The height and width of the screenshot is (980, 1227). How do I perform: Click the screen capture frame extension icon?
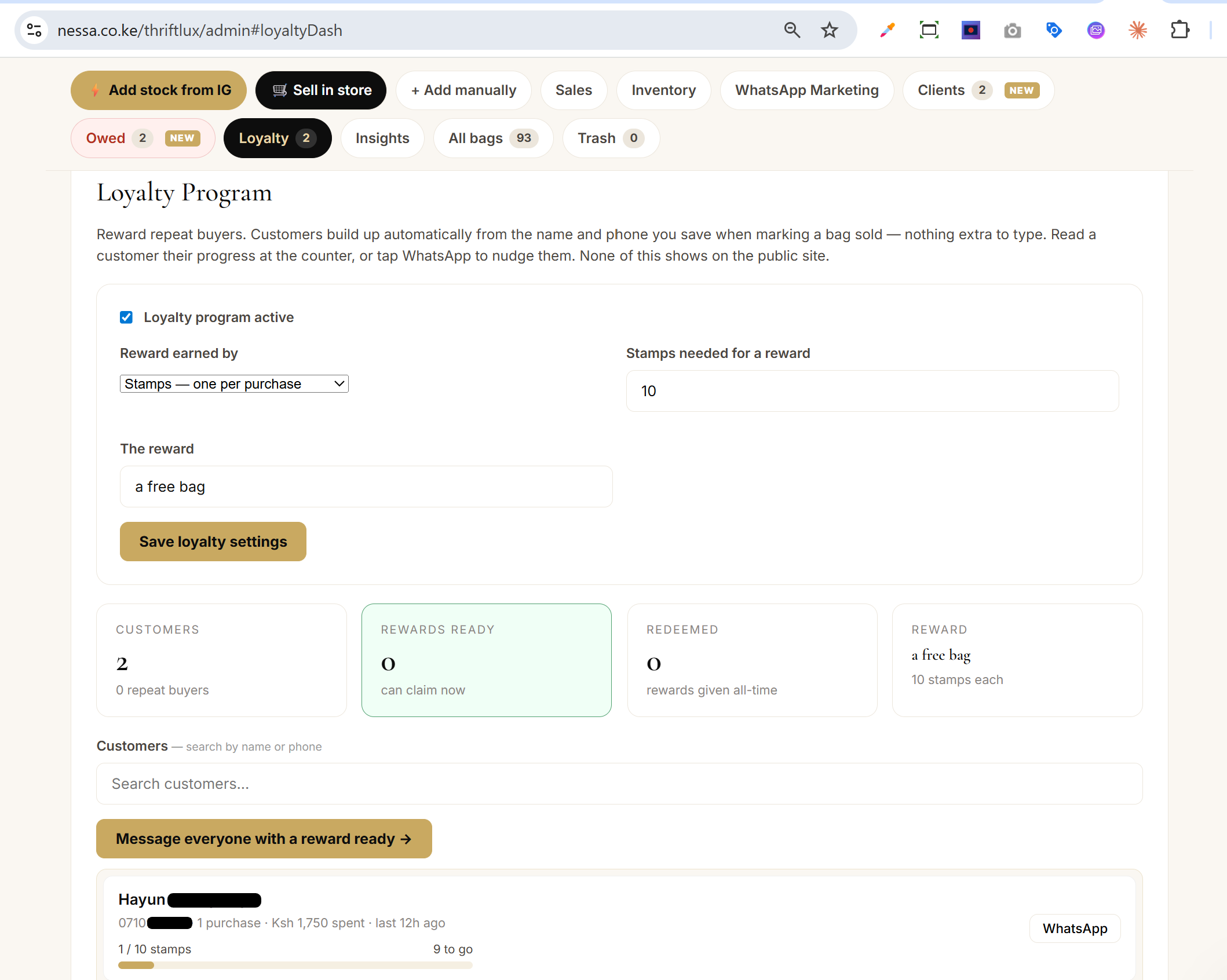click(929, 30)
